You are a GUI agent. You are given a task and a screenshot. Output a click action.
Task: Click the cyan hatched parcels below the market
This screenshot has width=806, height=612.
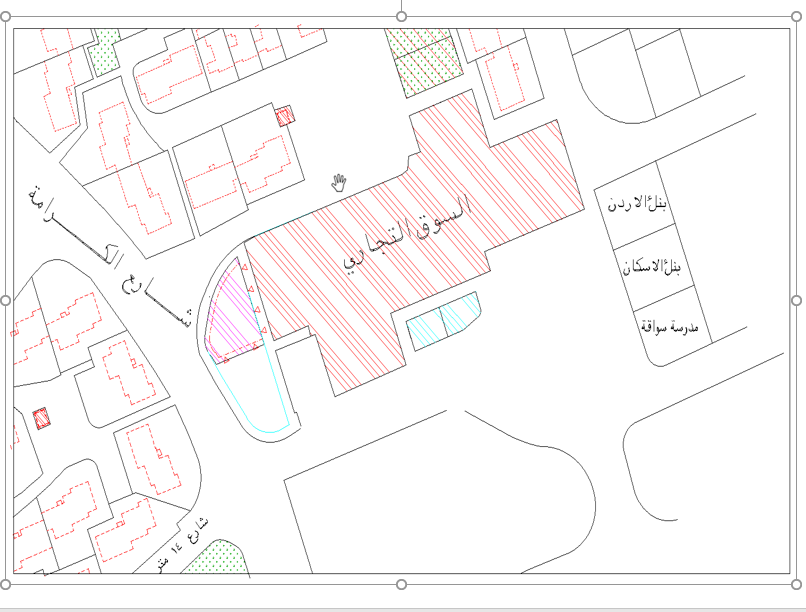444,320
